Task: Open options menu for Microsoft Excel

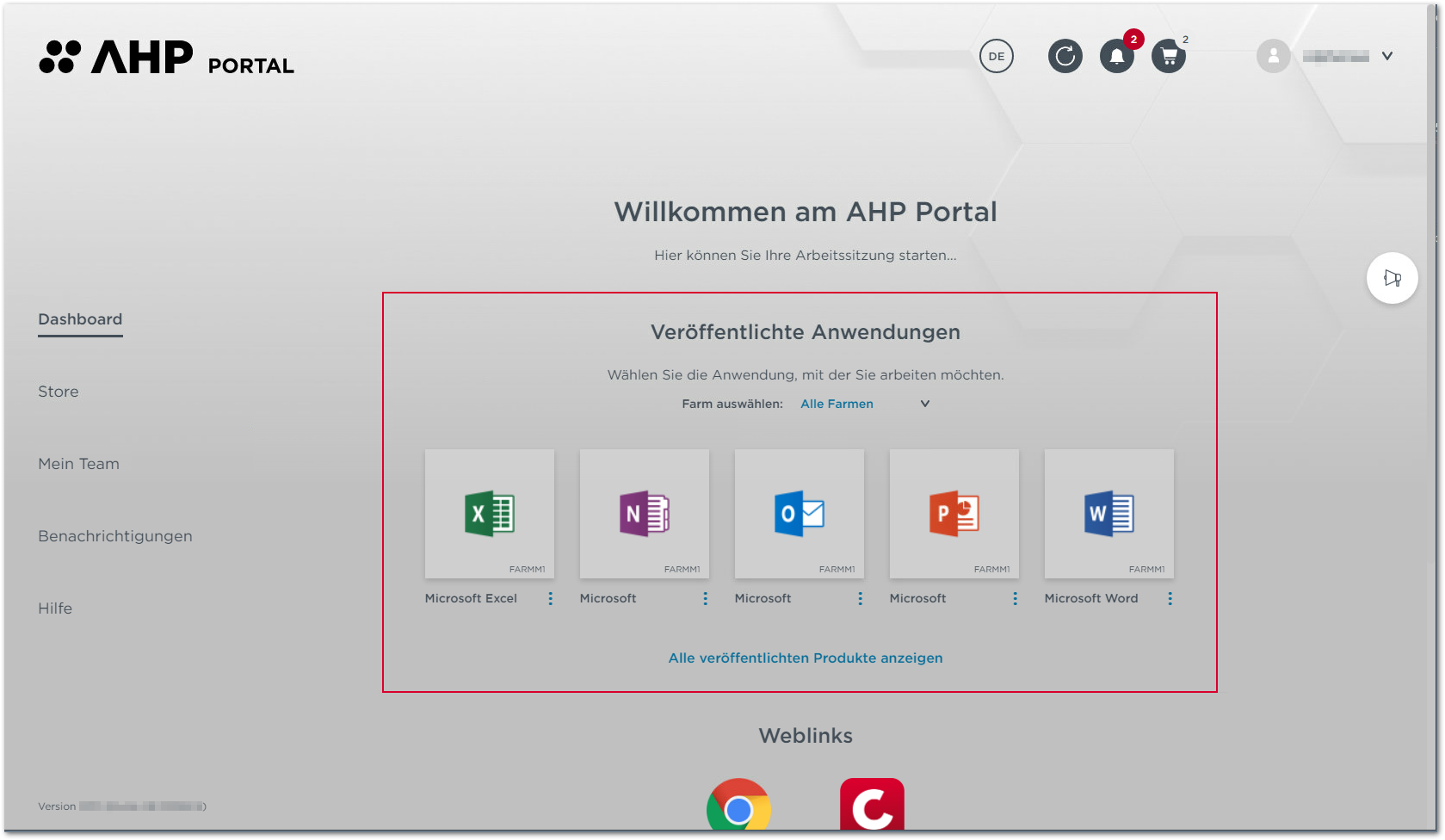Action: pyautogui.click(x=551, y=599)
